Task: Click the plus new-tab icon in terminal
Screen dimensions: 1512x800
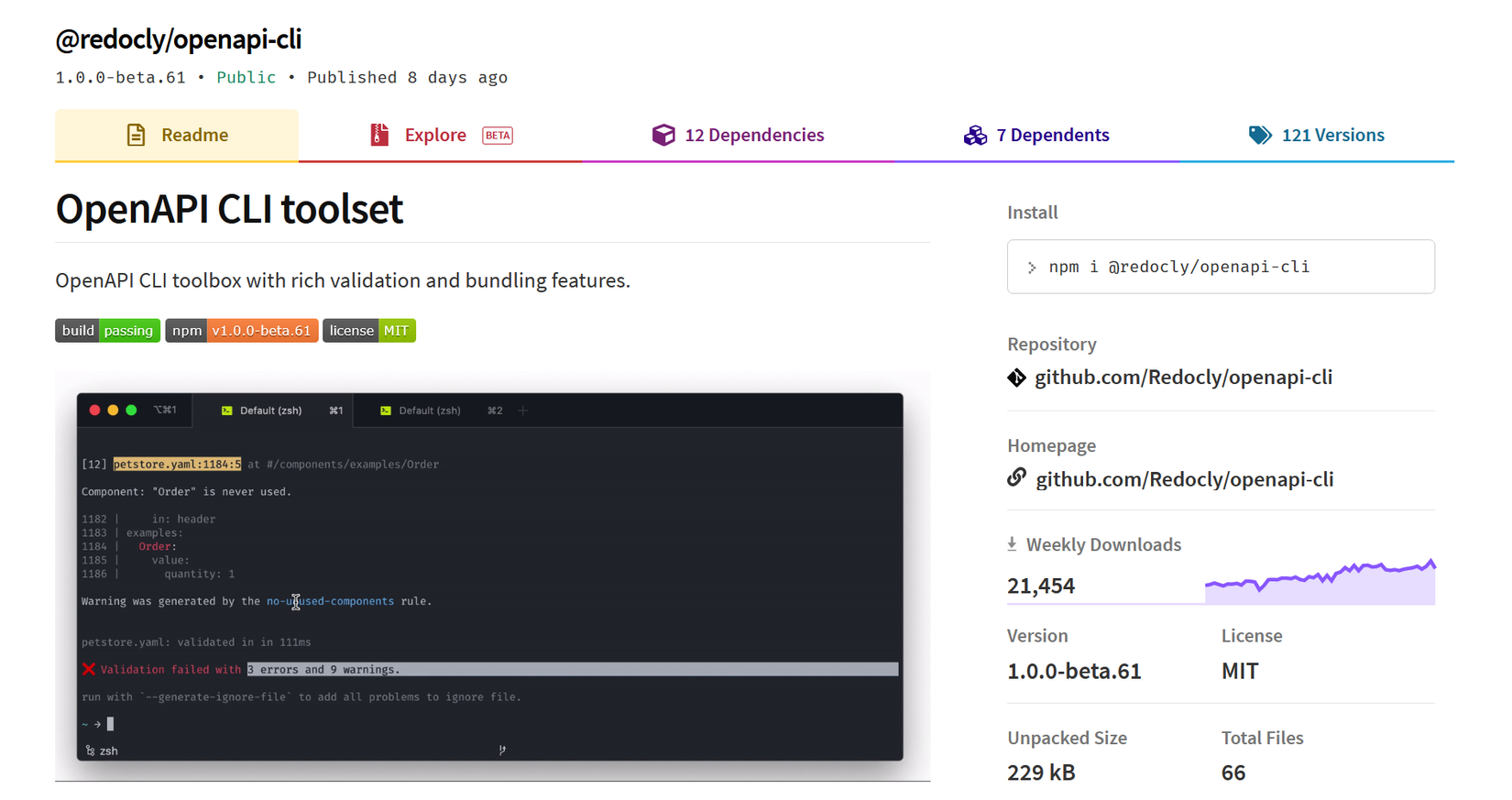Action: click(523, 411)
